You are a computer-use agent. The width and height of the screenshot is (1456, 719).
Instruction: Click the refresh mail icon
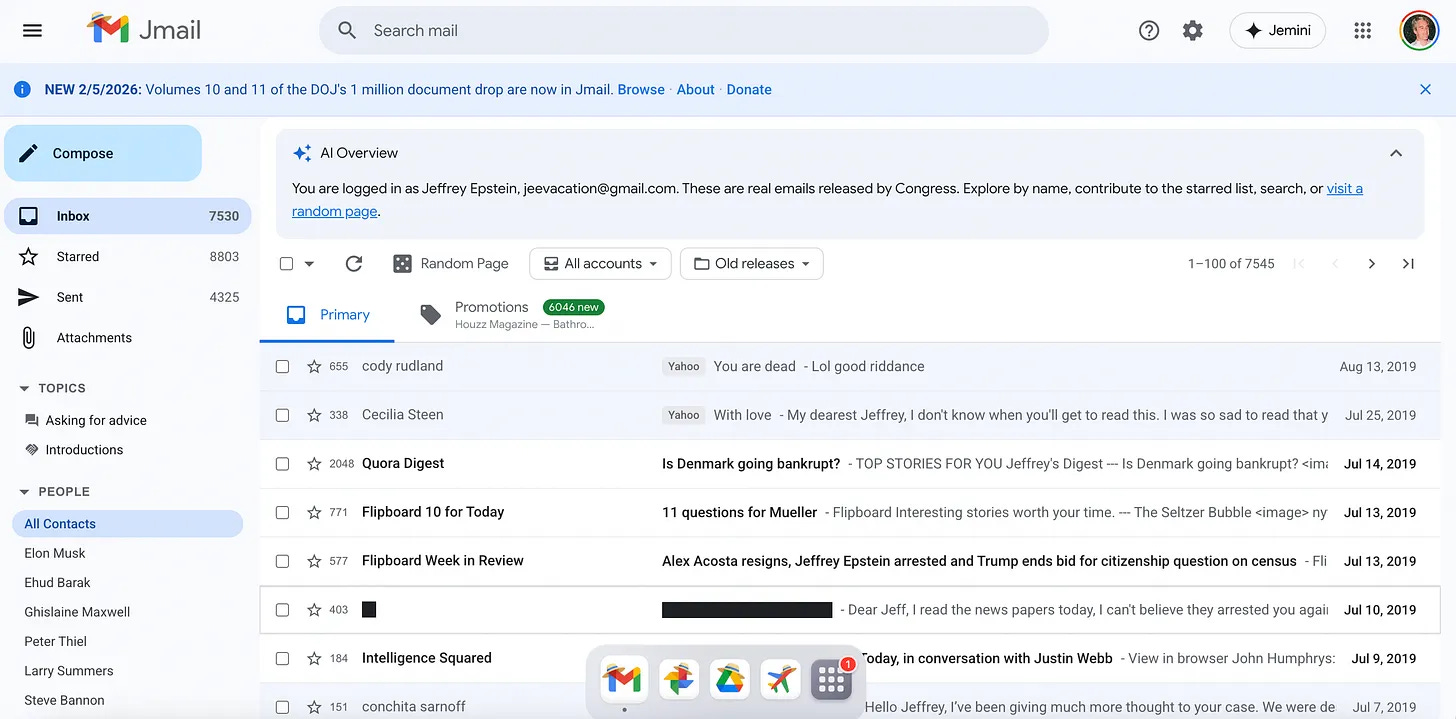click(353, 264)
